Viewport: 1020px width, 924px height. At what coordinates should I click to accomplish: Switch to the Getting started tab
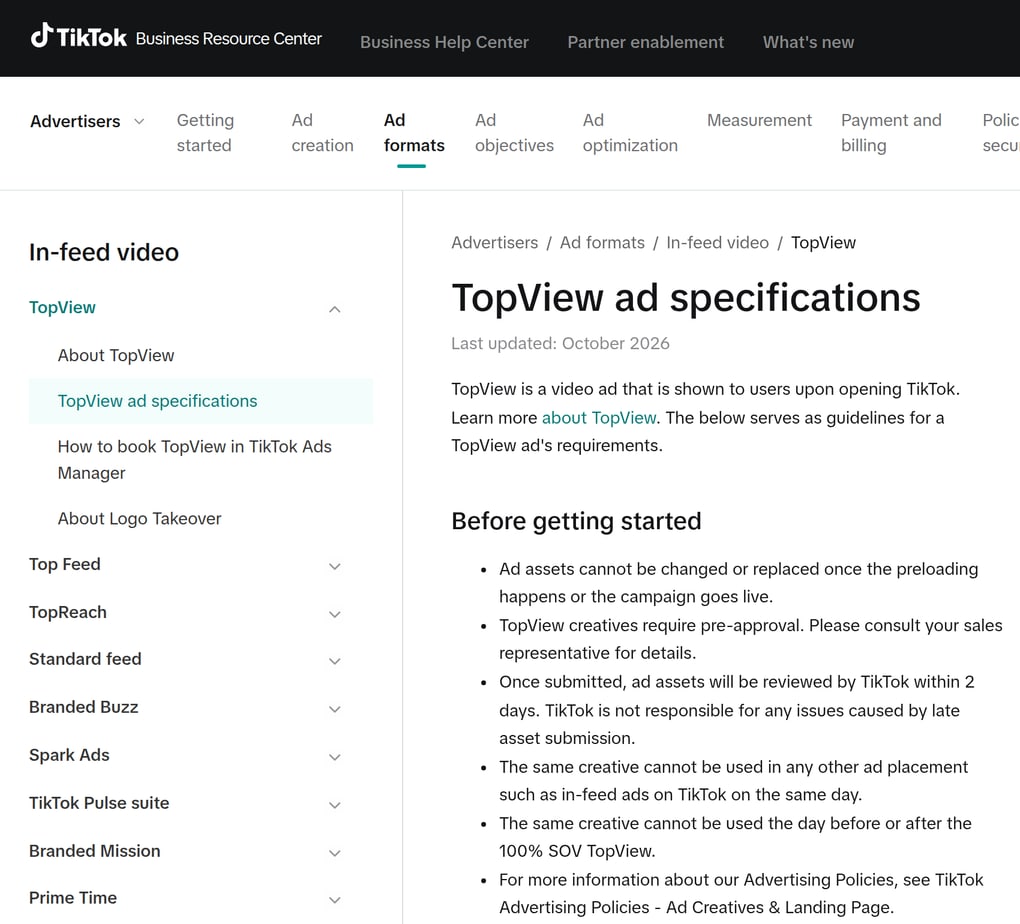click(206, 133)
